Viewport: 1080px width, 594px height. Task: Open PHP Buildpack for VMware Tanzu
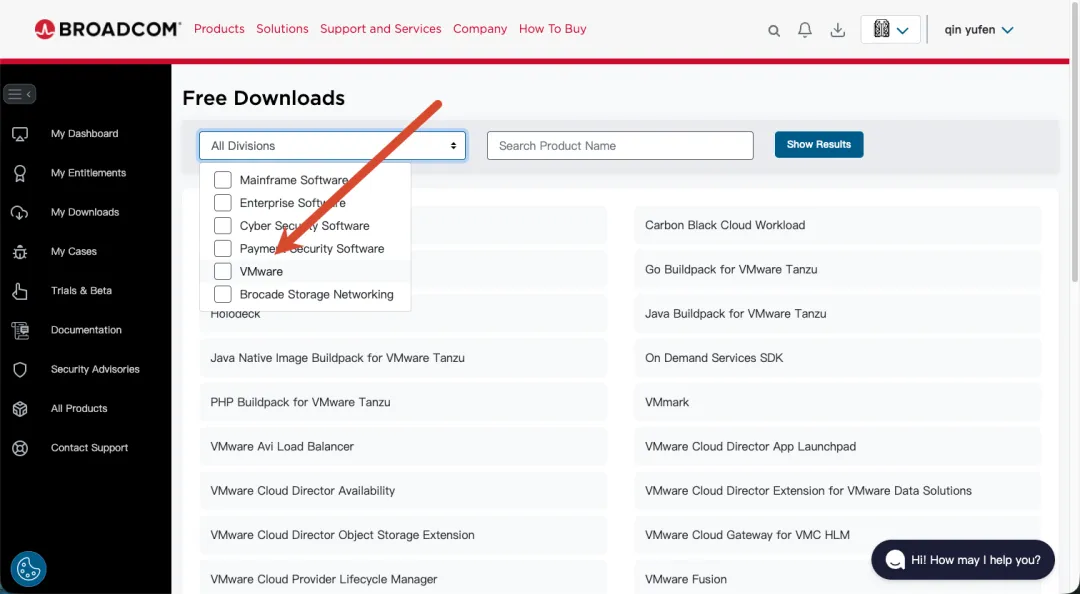(x=403, y=402)
